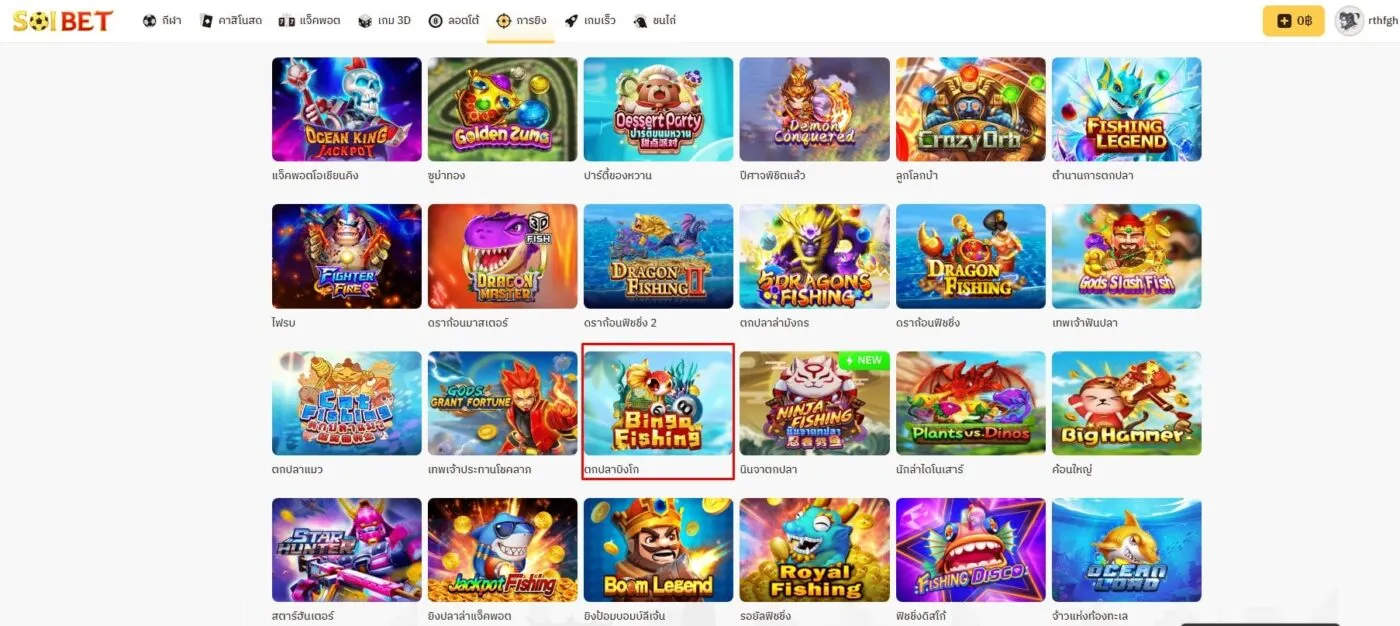The height and width of the screenshot is (626, 1400).
Task: Play the Dessert Party game
Action: click(x=659, y=109)
